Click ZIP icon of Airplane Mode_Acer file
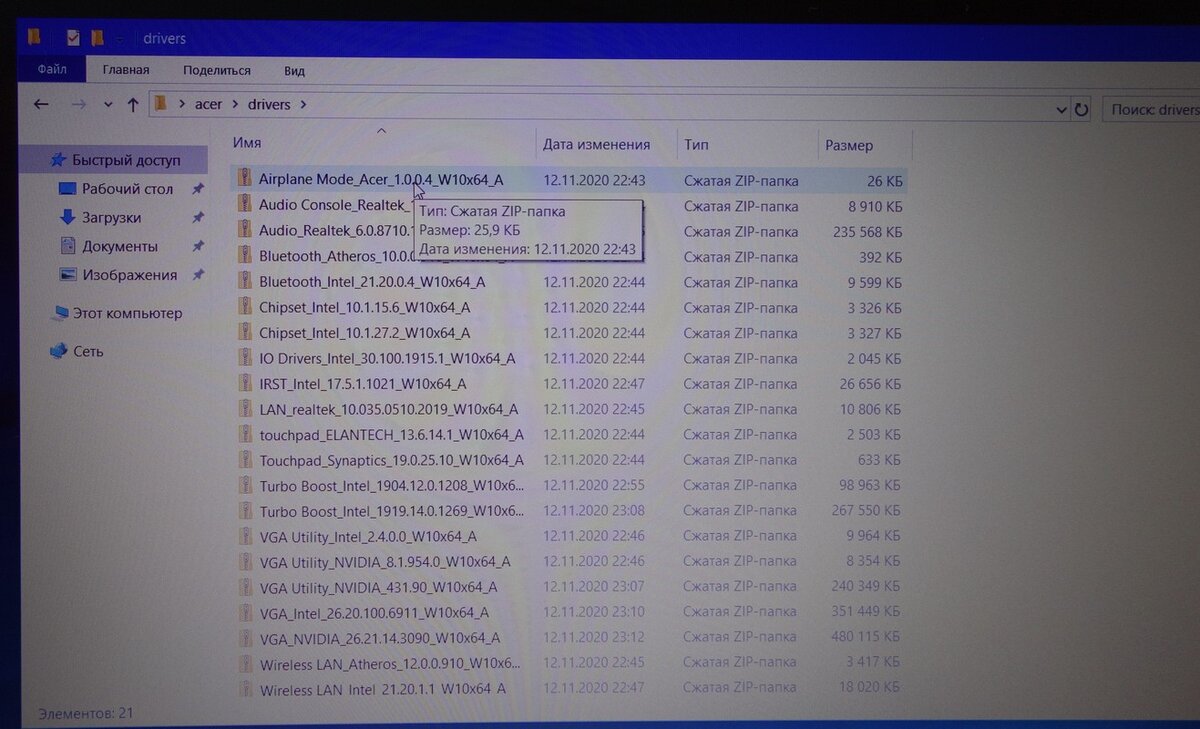Viewport: 1200px width, 729px height. pos(244,178)
